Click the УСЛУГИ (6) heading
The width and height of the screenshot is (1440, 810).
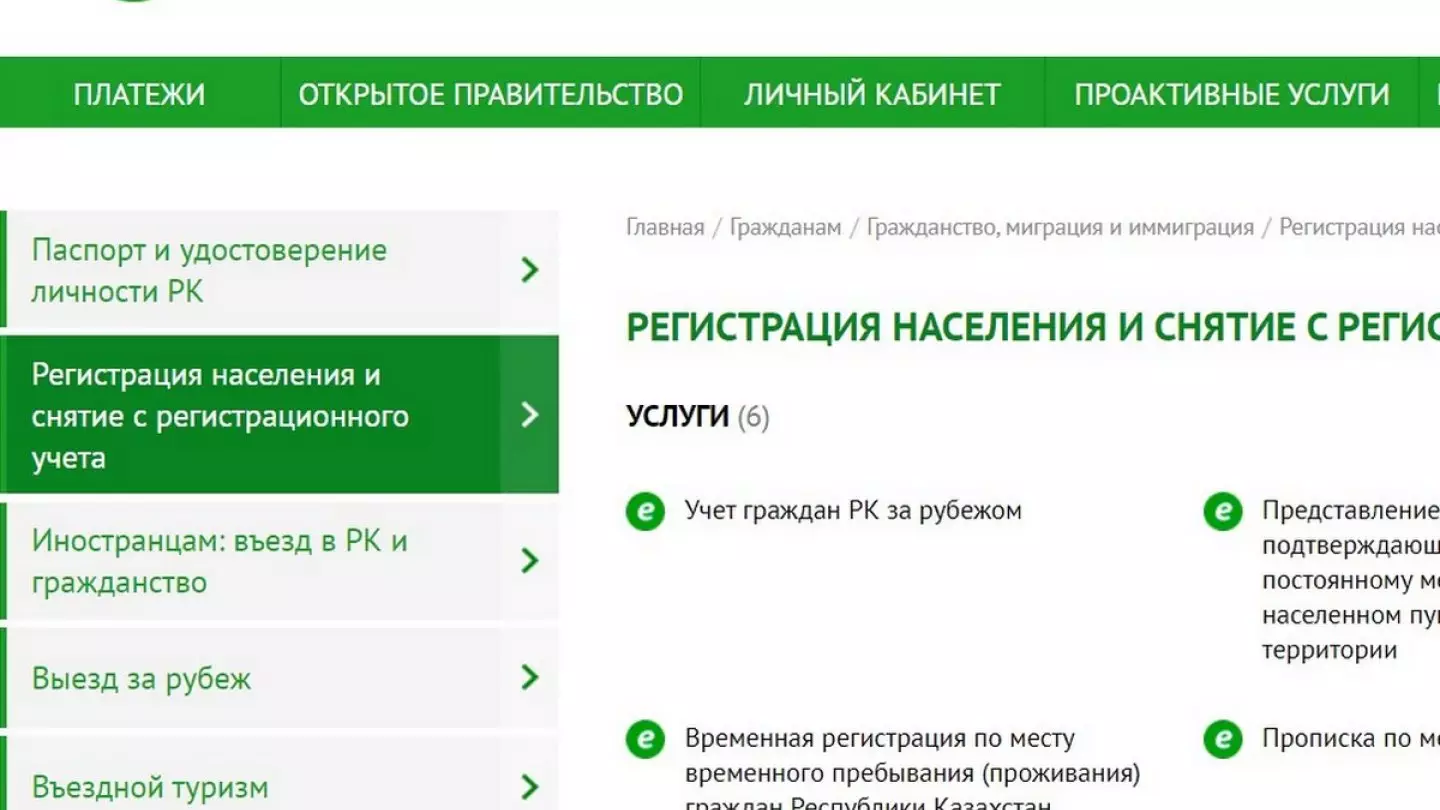click(698, 416)
